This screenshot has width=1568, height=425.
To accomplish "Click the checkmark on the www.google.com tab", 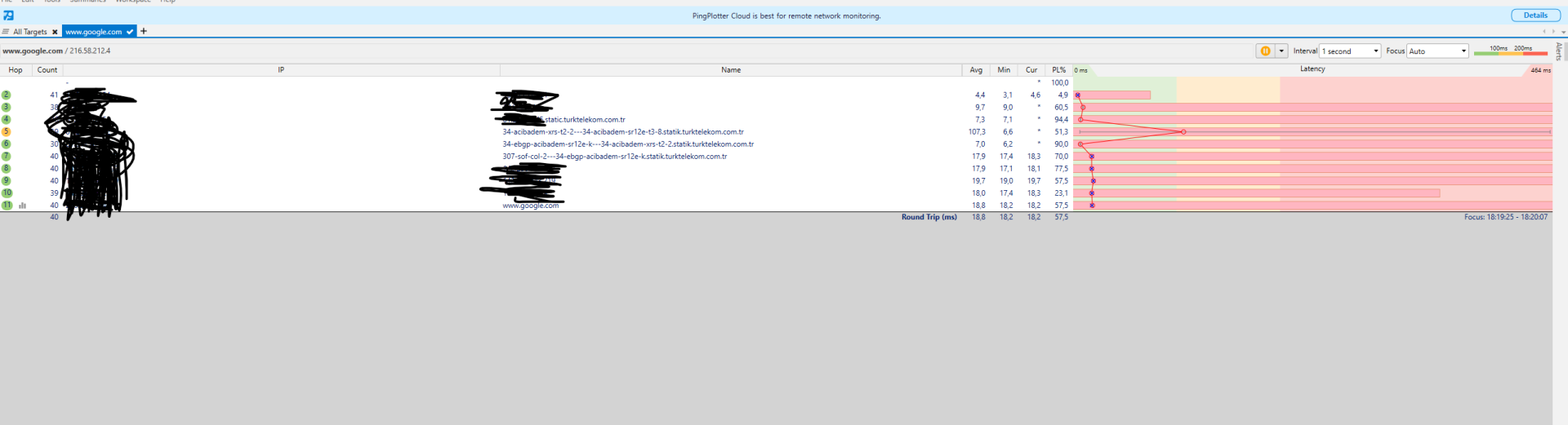I will (x=130, y=32).
